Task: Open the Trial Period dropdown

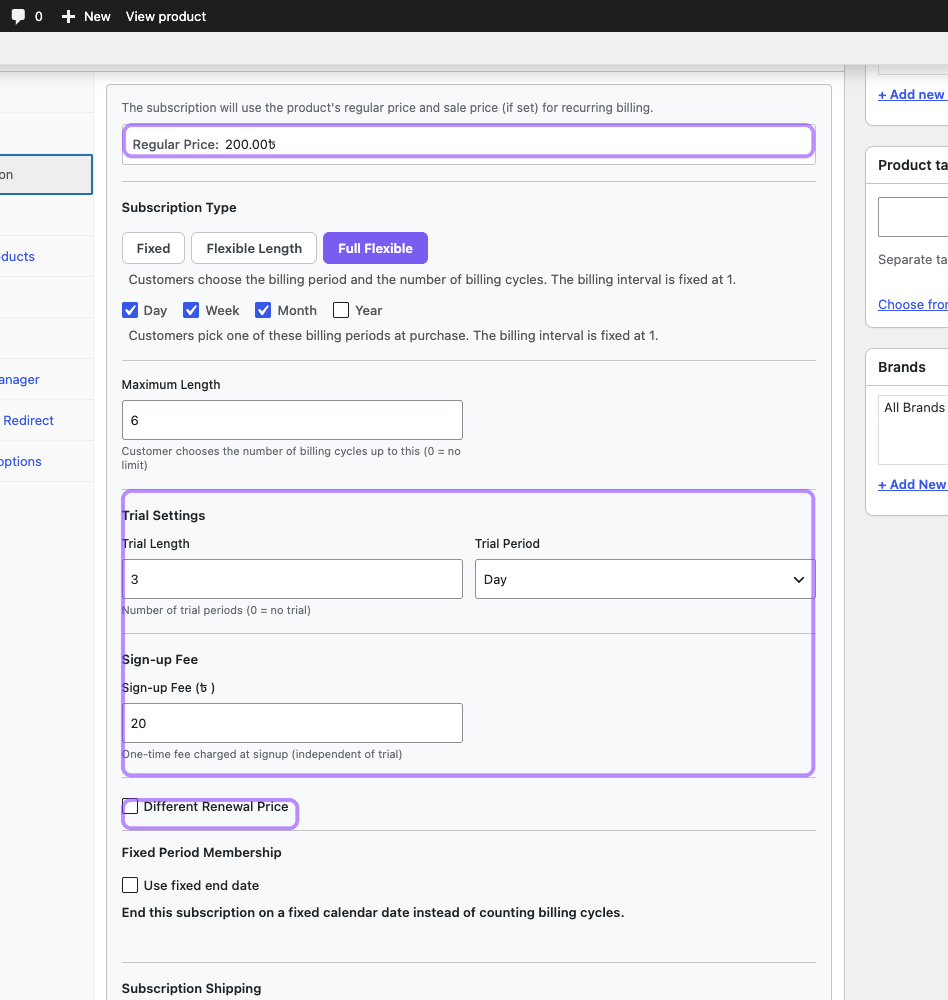Action: (645, 579)
